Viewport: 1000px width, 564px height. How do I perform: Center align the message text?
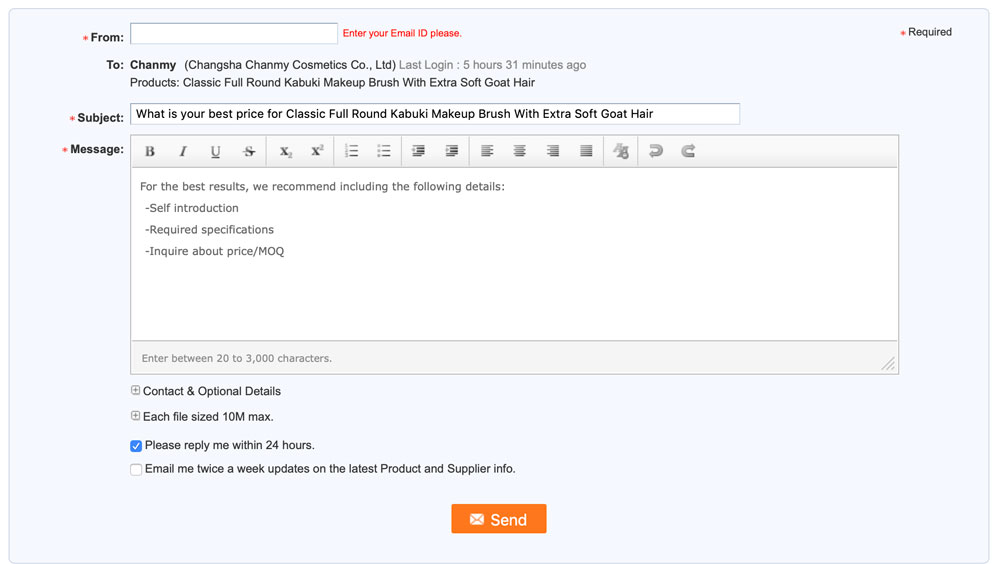pyautogui.click(x=520, y=152)
